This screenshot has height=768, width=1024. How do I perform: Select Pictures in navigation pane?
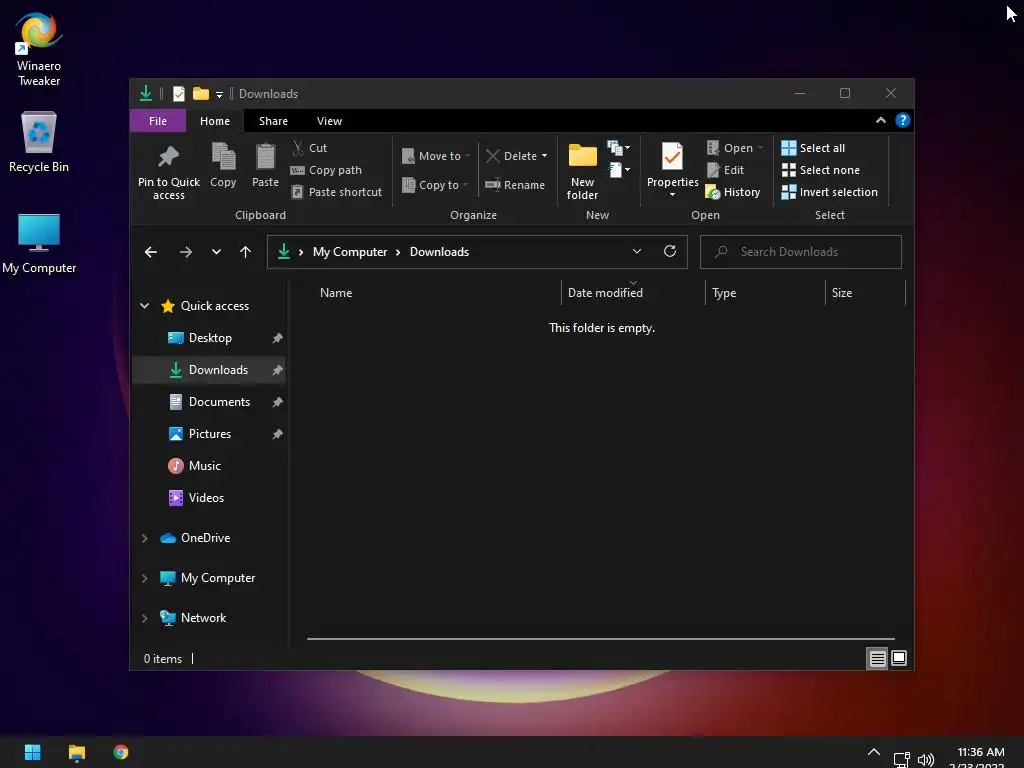coord(210,434)
